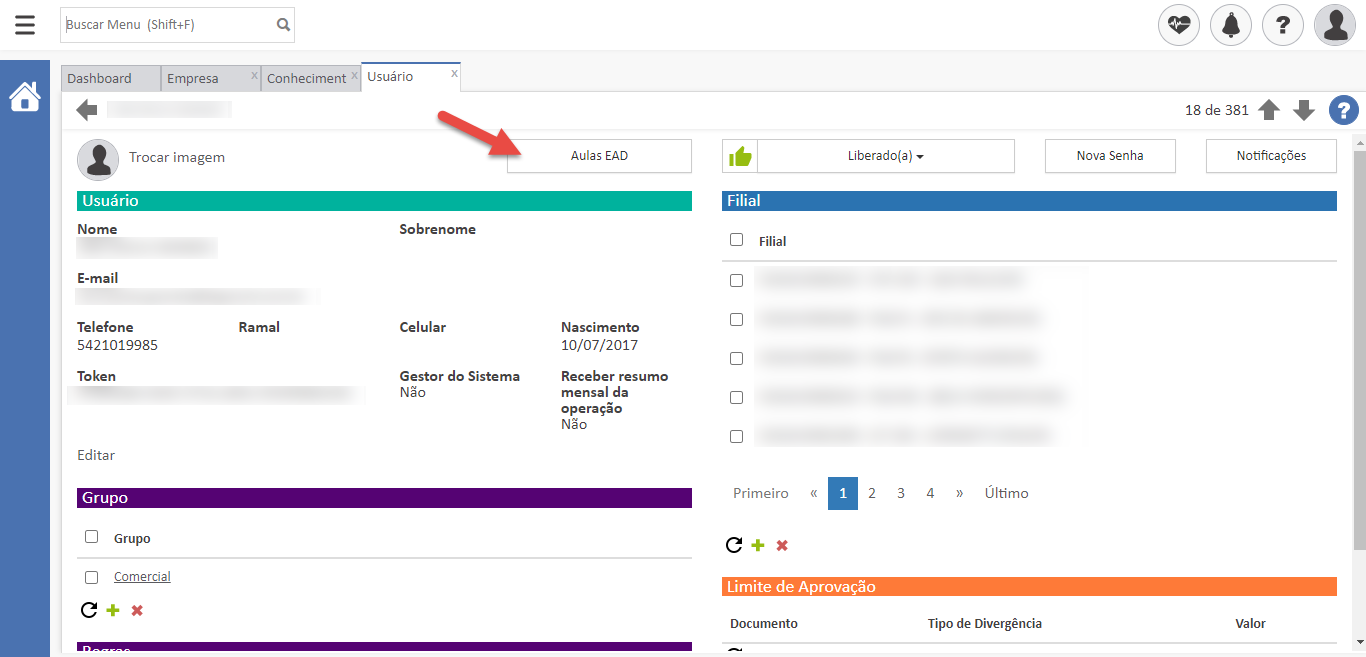
Task: Click green plus to add a Filial
Action: [x=758, y=545]
